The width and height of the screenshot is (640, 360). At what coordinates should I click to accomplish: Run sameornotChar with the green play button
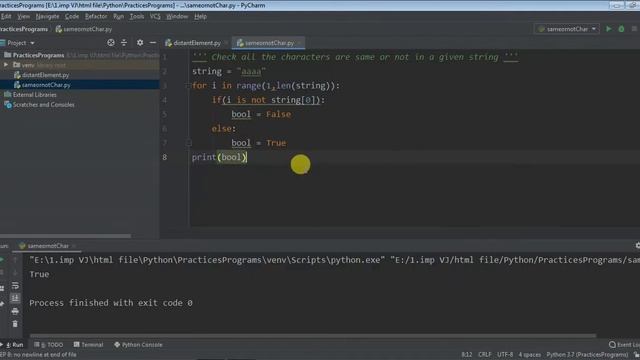click(x=609, y=29)
